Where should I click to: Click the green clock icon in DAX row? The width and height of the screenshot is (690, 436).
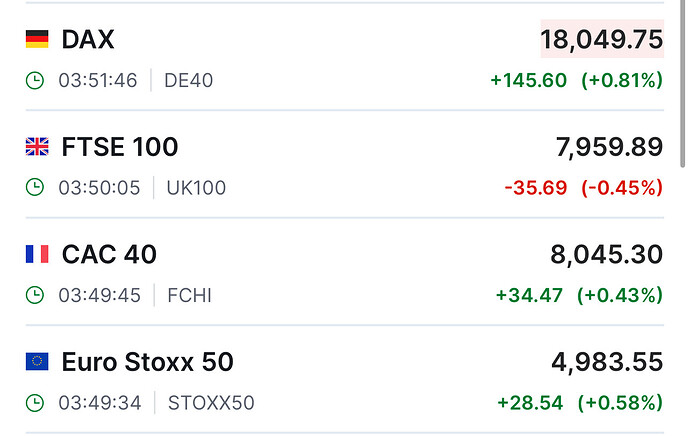pyautogui.click(x=35, y=81)
